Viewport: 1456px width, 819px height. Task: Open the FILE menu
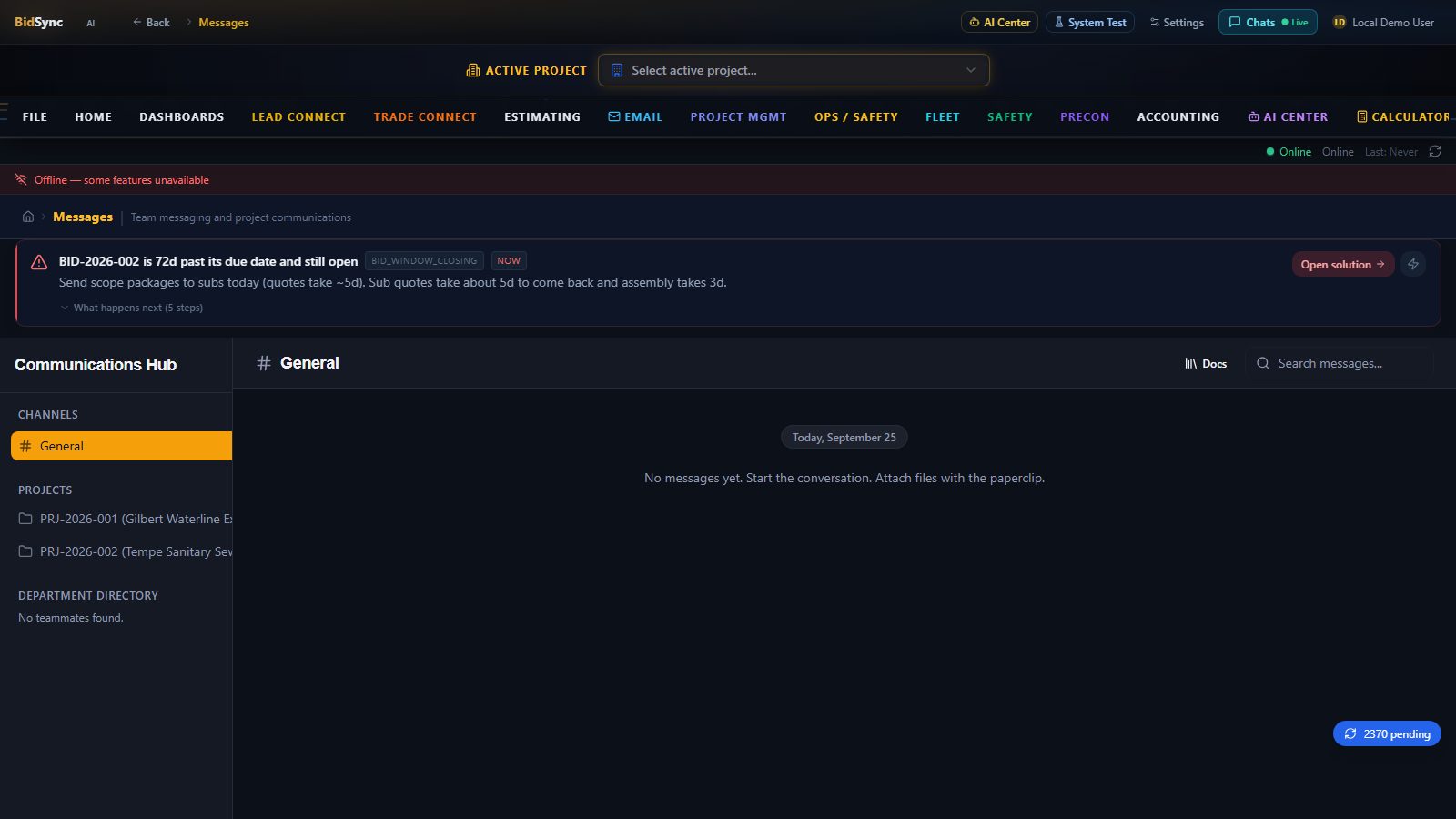(x=35, y=116)
